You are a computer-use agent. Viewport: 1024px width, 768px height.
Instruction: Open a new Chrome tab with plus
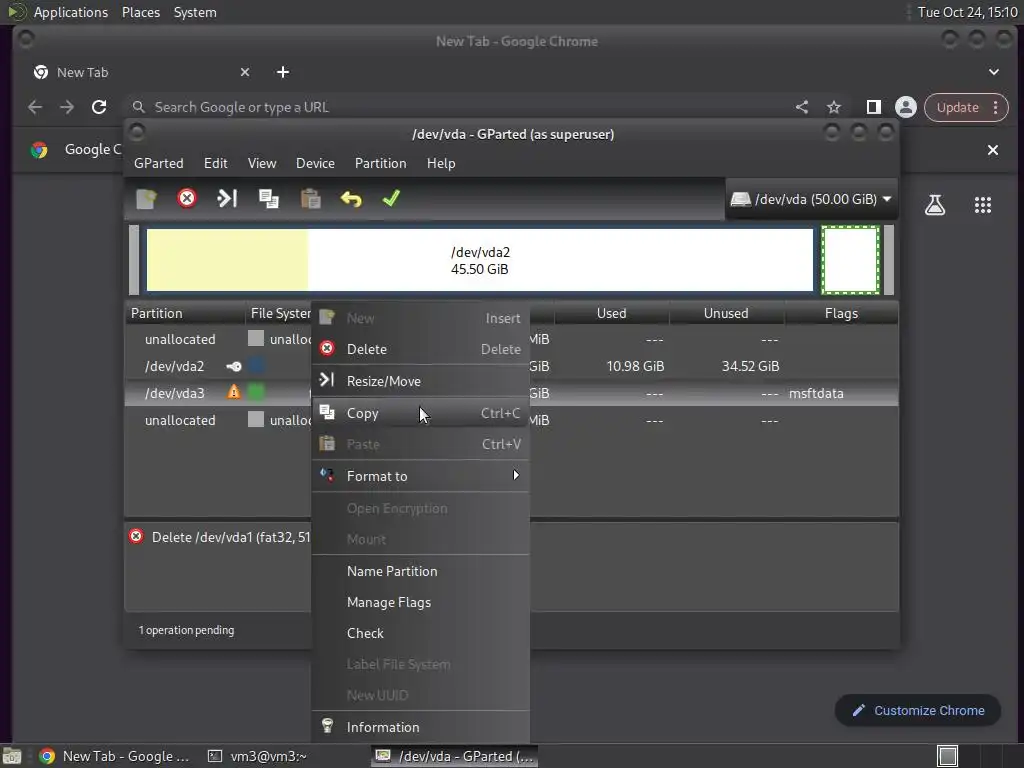[283, 72]
